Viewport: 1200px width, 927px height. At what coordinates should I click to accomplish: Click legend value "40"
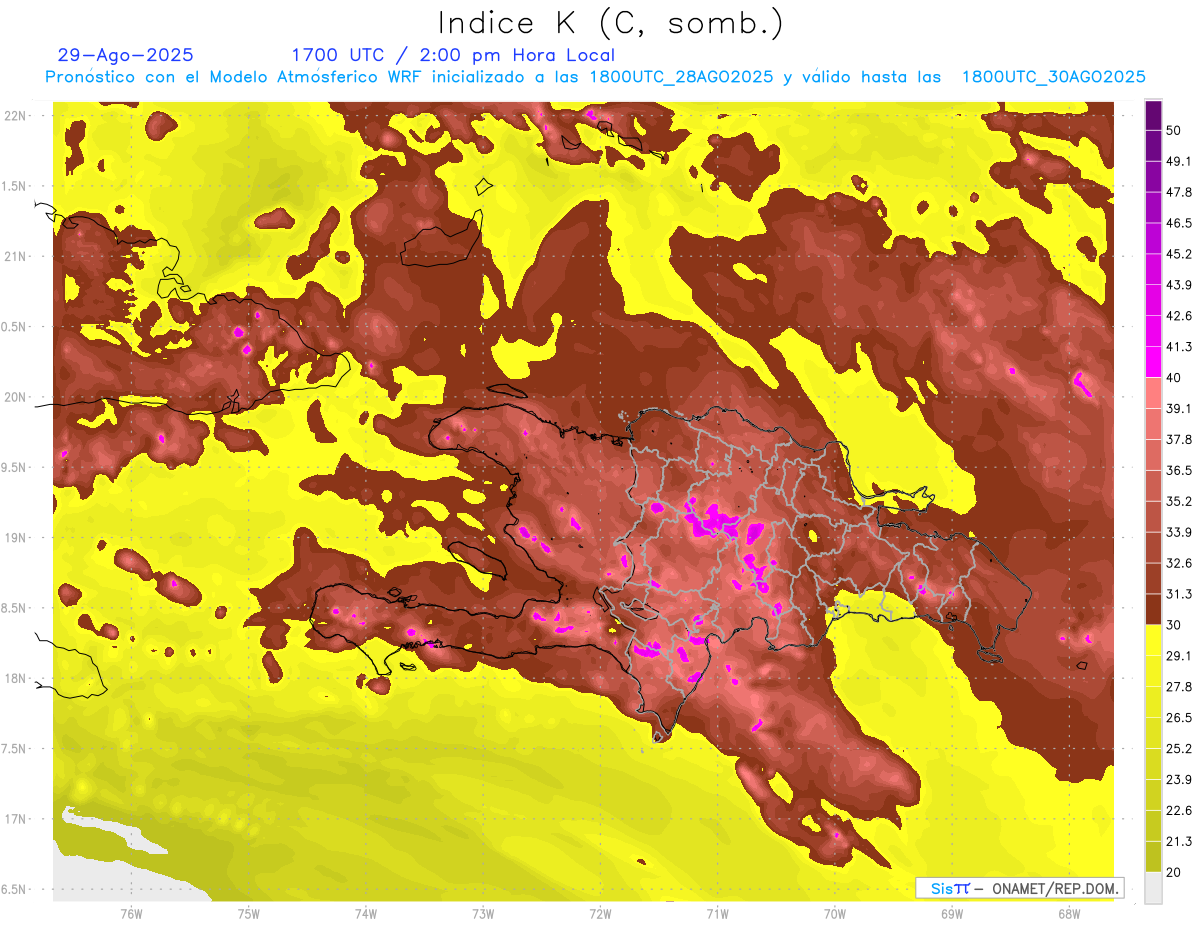(1173, 377)
